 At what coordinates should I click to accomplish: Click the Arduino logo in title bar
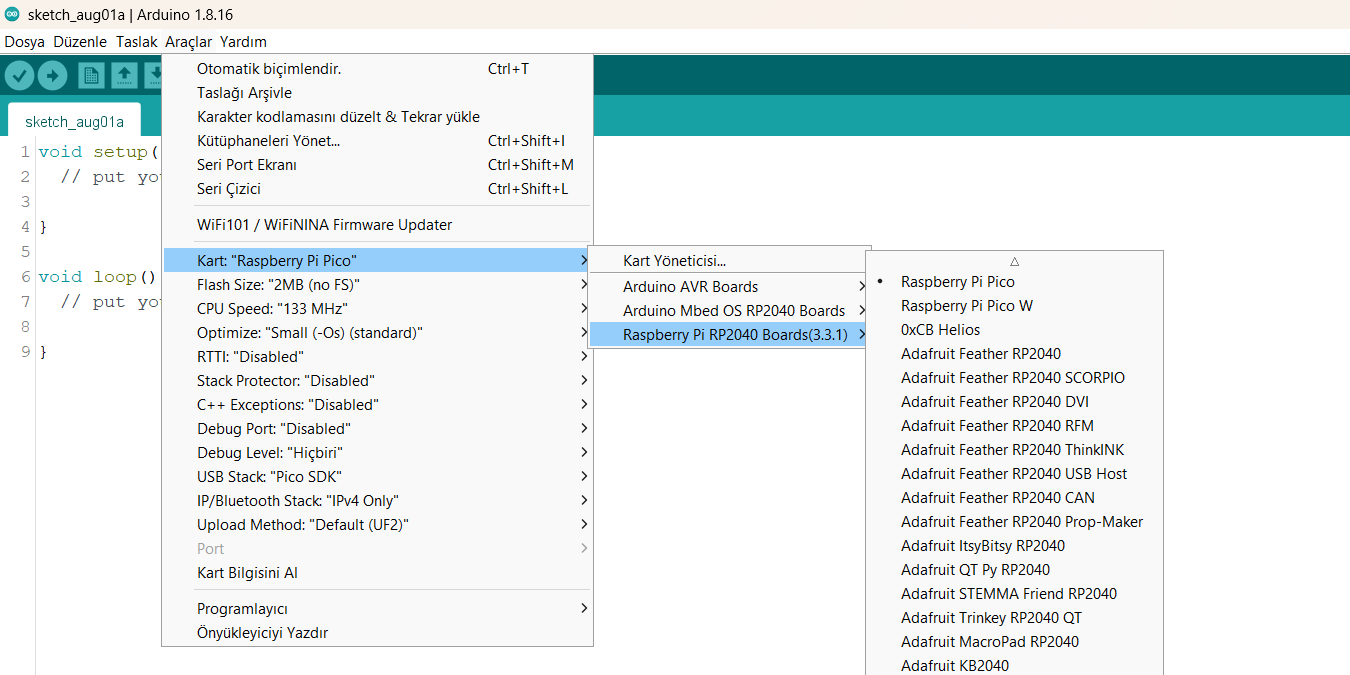click(12, 15)
